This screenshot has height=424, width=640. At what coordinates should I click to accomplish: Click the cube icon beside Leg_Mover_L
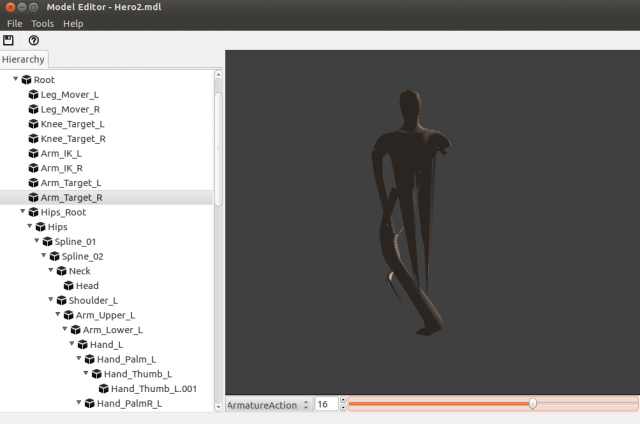click(33, 94)
